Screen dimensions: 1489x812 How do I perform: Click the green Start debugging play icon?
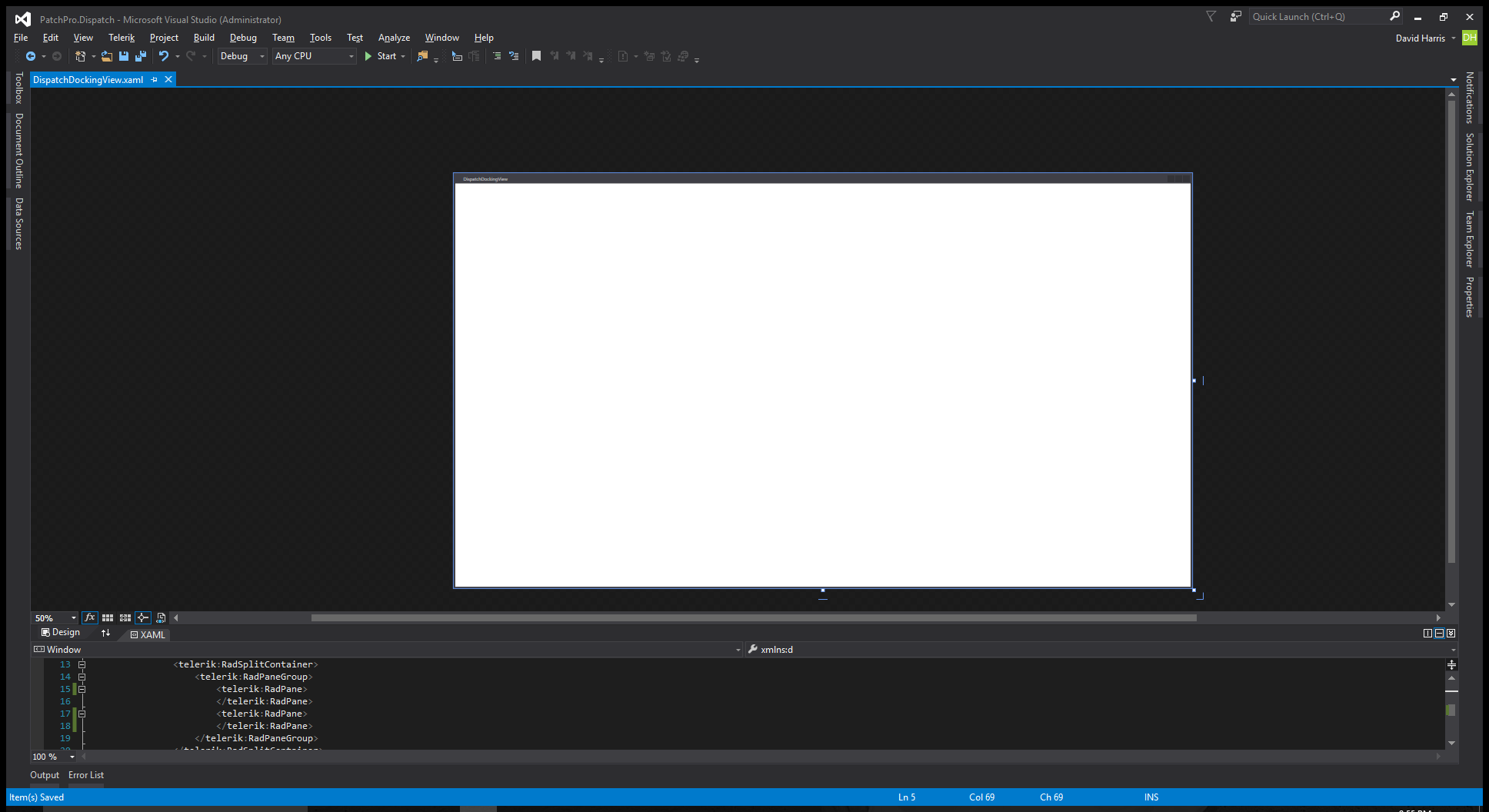[368, 56]
